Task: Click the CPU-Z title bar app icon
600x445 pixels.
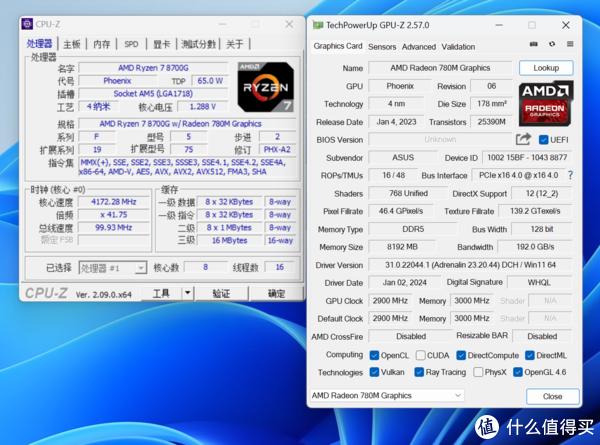Action: 27,24
